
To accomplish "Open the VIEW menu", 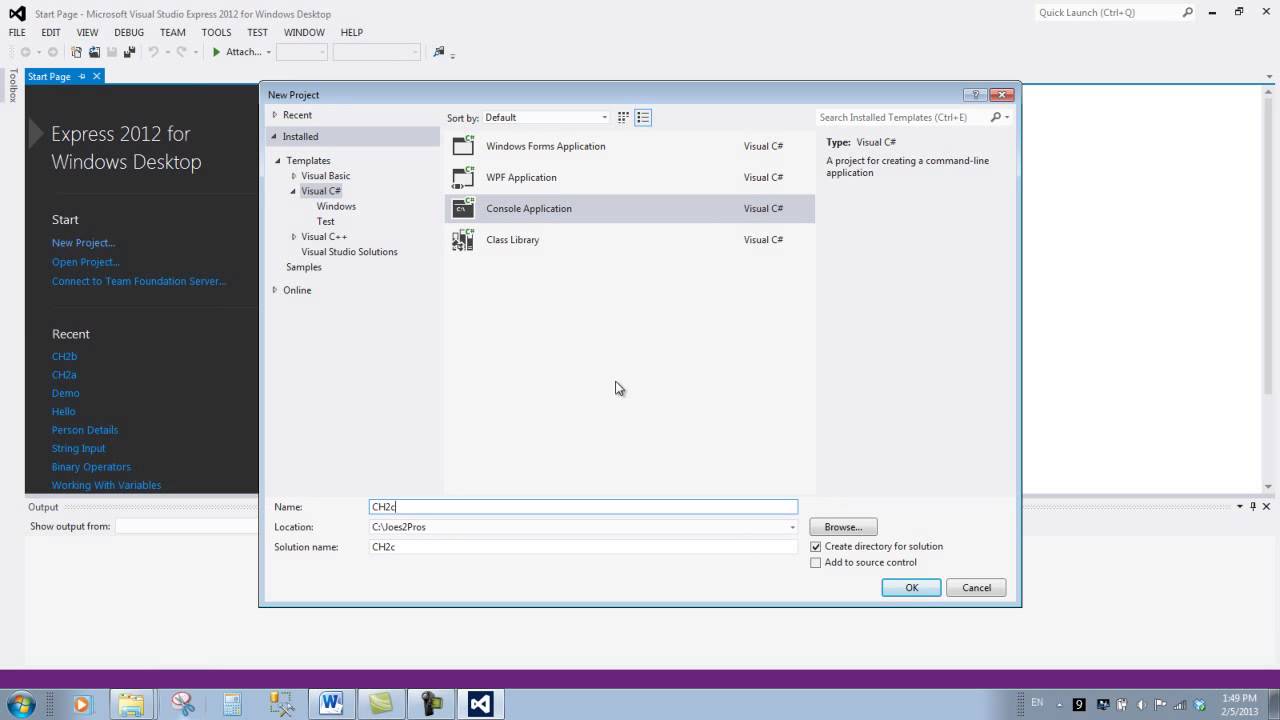I will coord(87,32).
